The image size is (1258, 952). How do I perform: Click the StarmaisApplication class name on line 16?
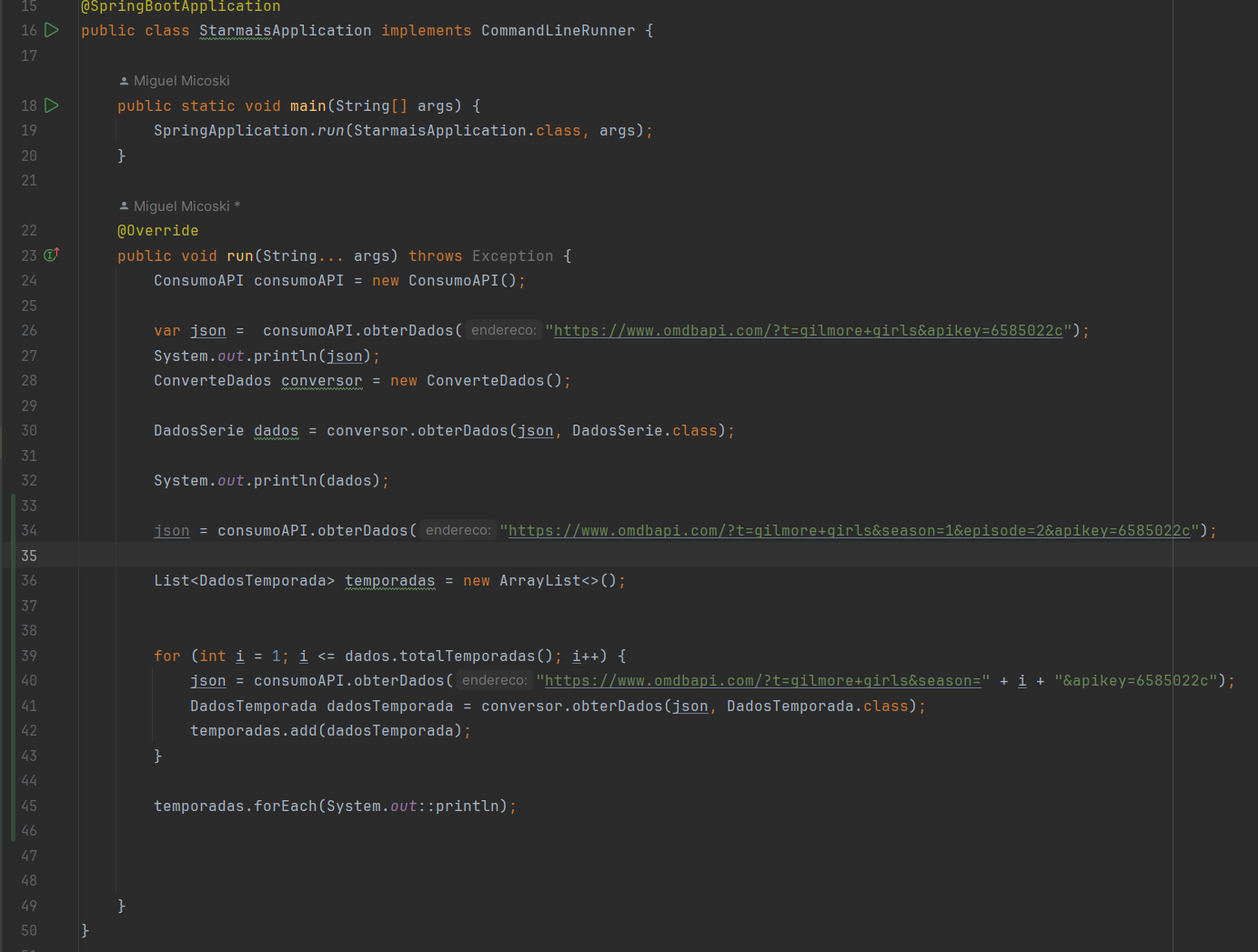[x=286, y=31]
